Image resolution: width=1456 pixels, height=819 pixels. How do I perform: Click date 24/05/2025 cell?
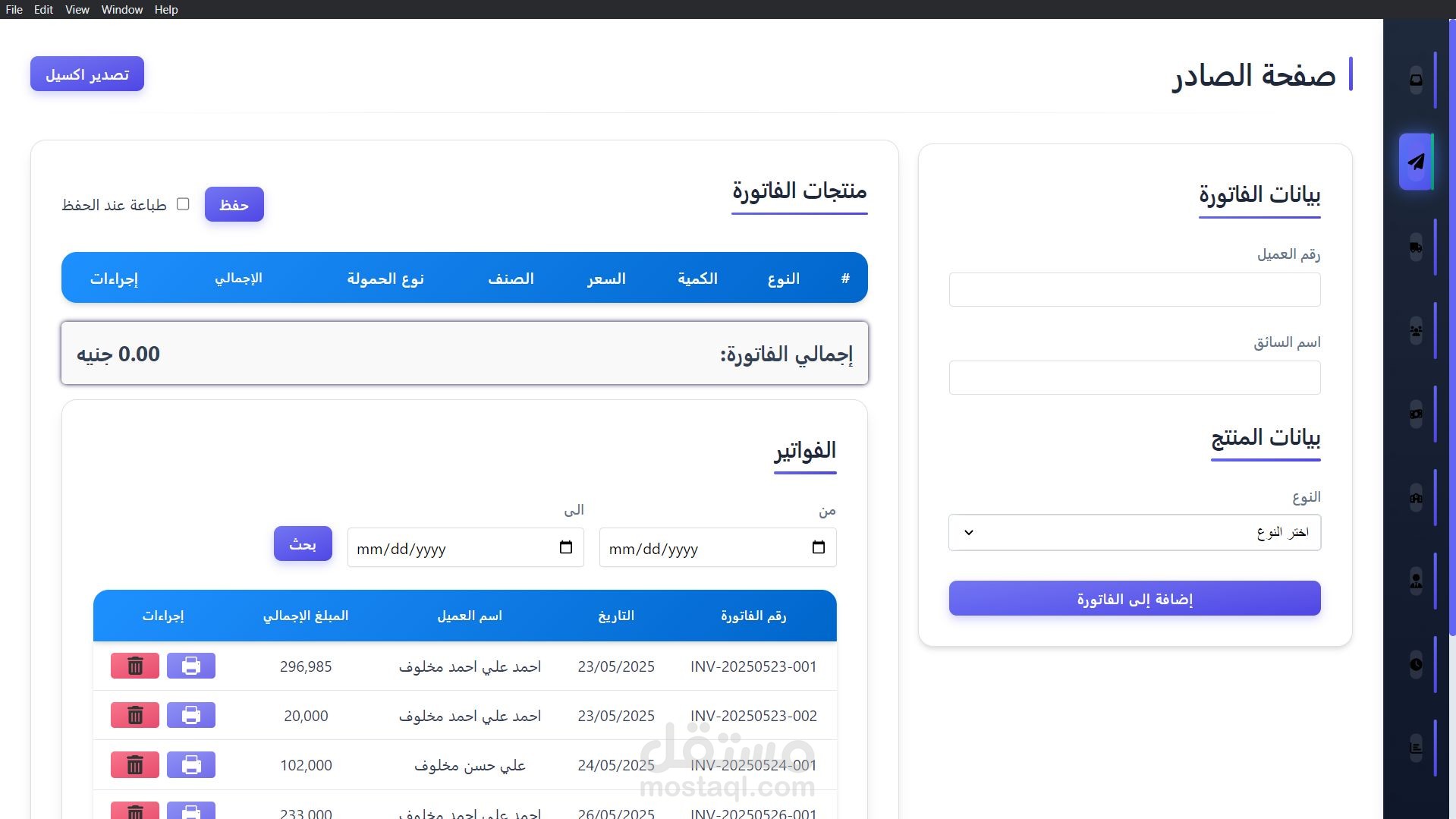(x=616, y=765)
